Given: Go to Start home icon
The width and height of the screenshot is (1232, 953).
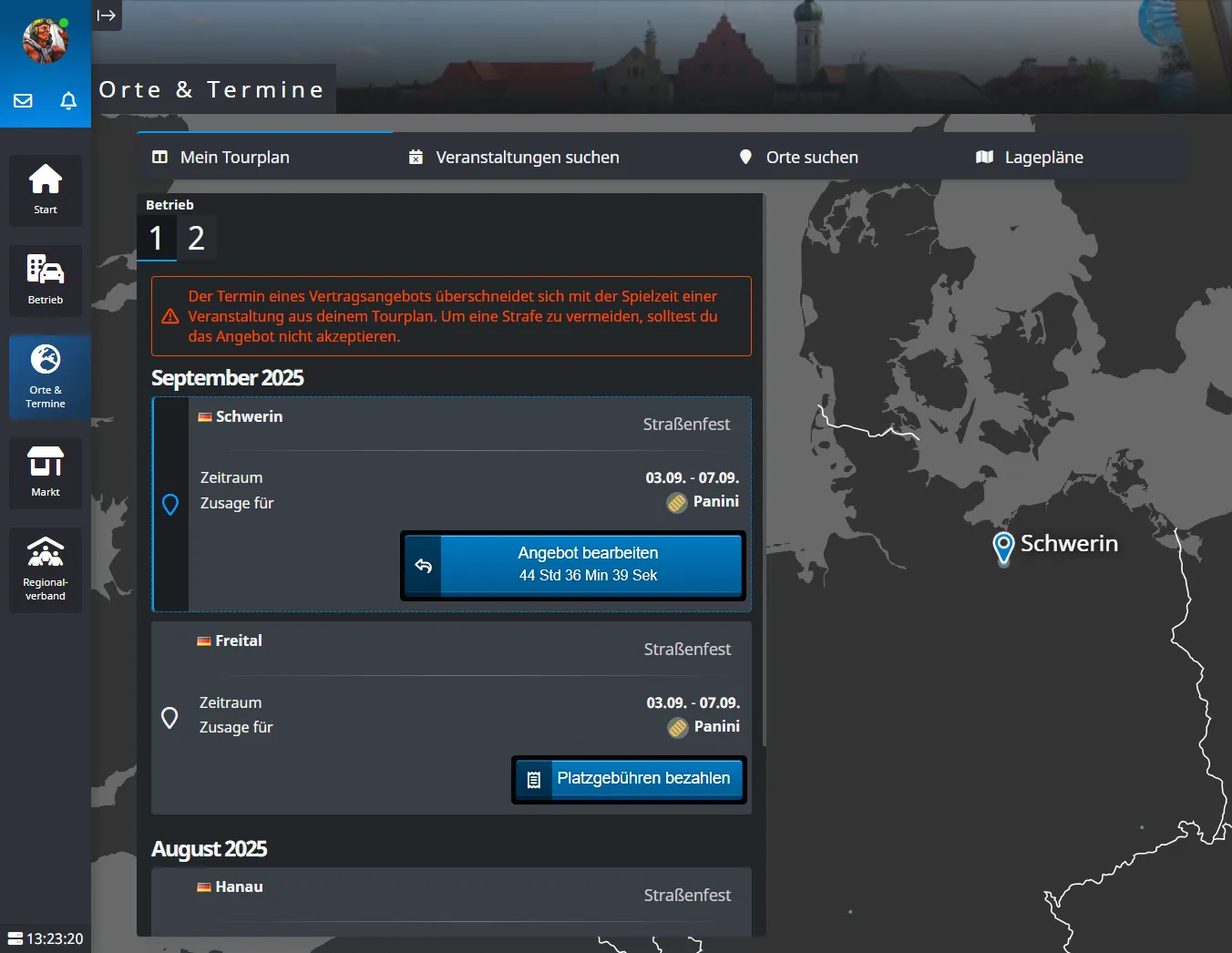Looking at the screenshot, I should point(46,190).
